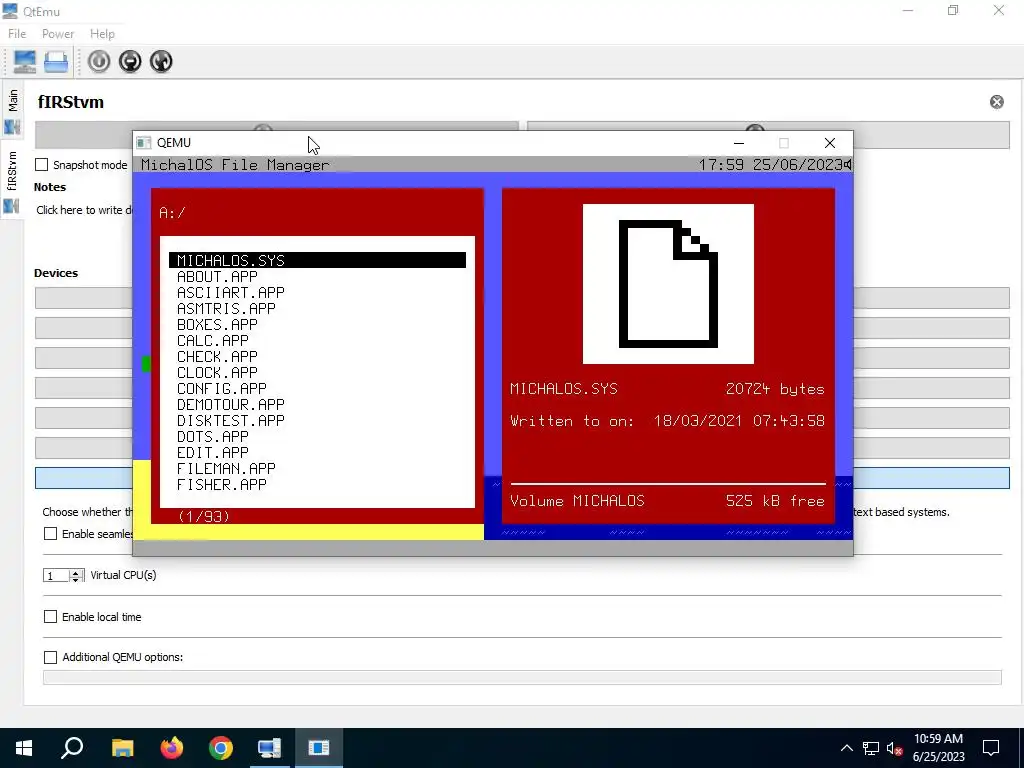Image resolution: width=1024 pixels, height=768 pixels.
Task: Open the File menu
Action: coord(17,34)
